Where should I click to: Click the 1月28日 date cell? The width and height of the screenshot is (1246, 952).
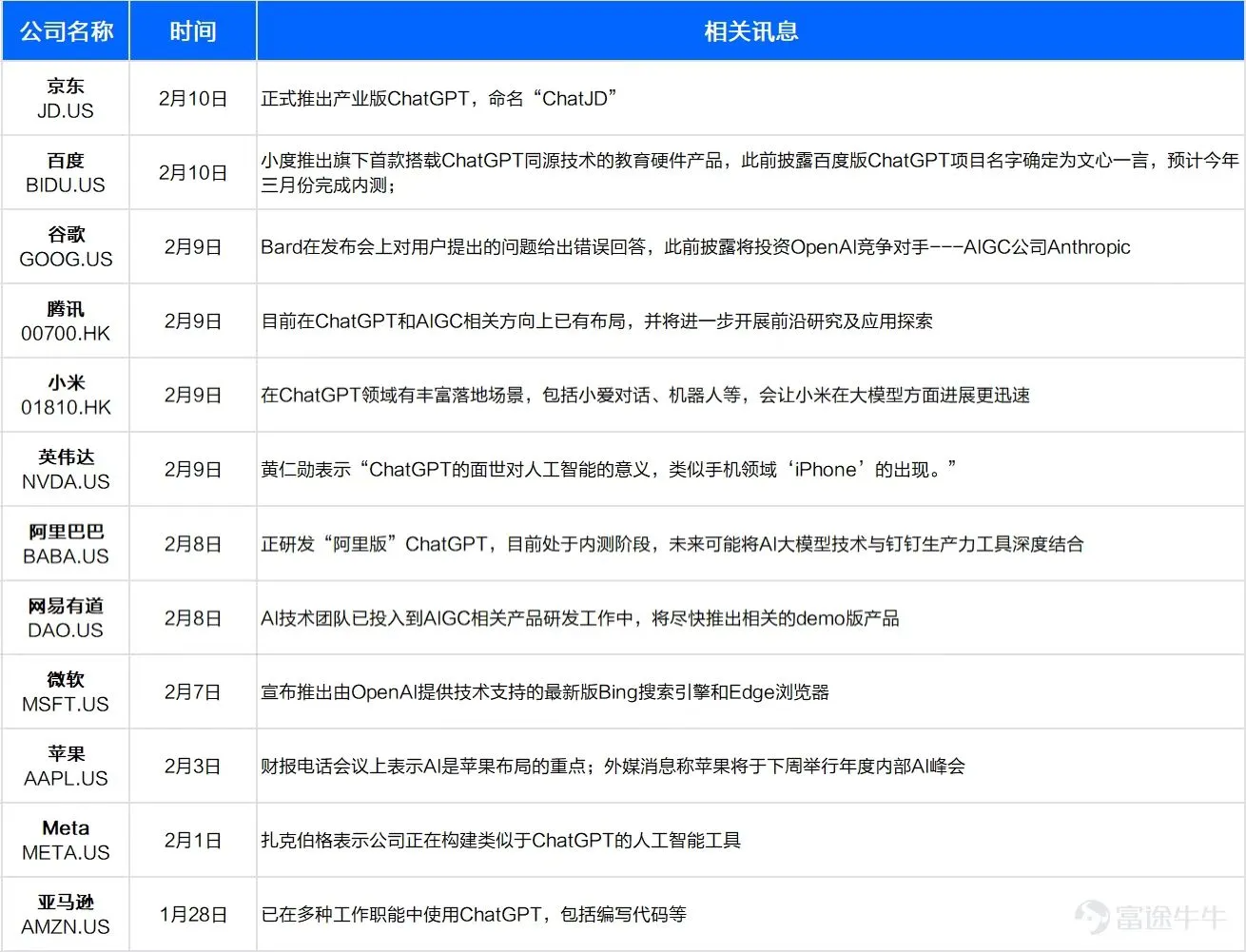coord(193,915)
